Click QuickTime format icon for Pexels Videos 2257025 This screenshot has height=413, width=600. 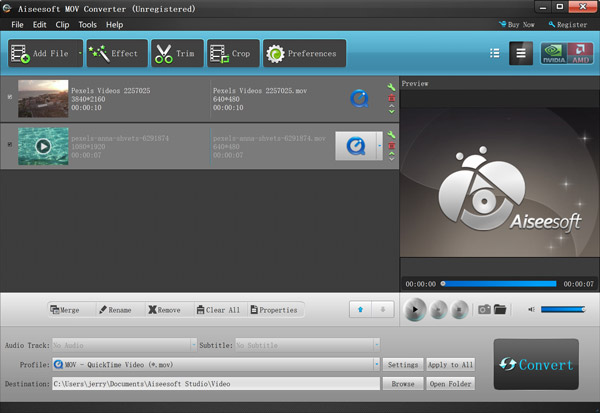(359, 98)
